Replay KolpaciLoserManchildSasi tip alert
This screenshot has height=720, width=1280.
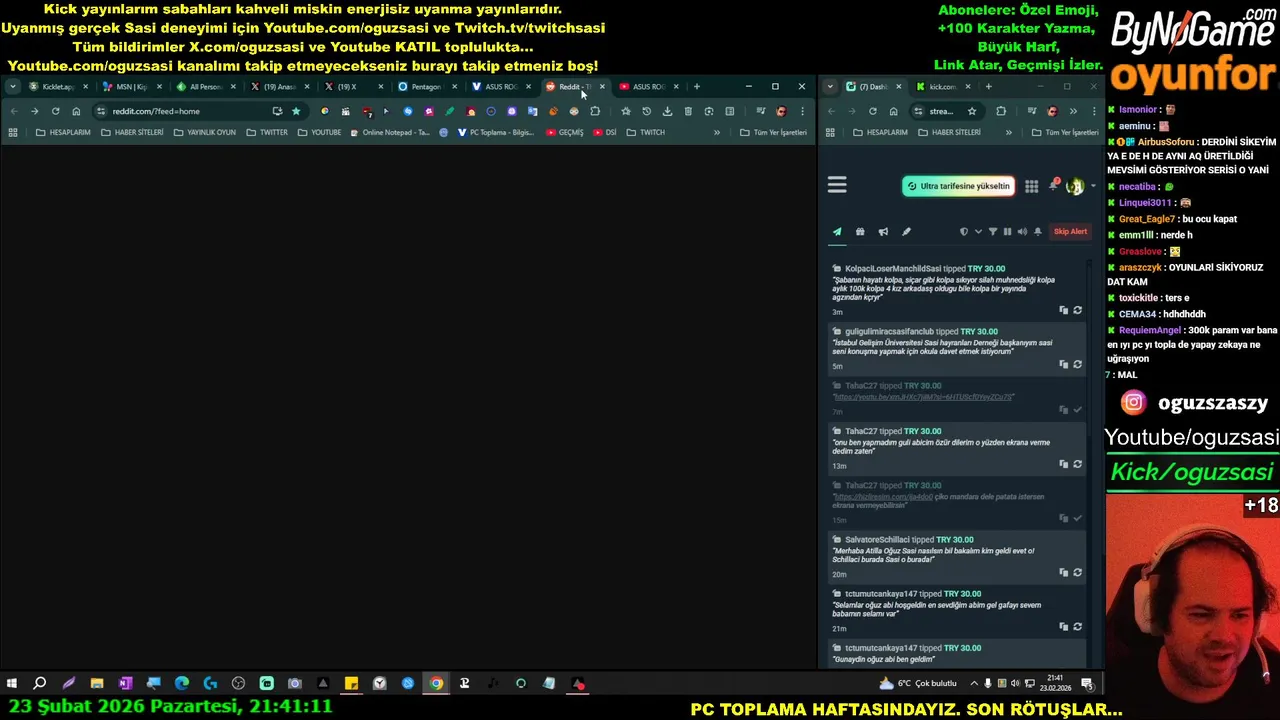(1077, 310)
